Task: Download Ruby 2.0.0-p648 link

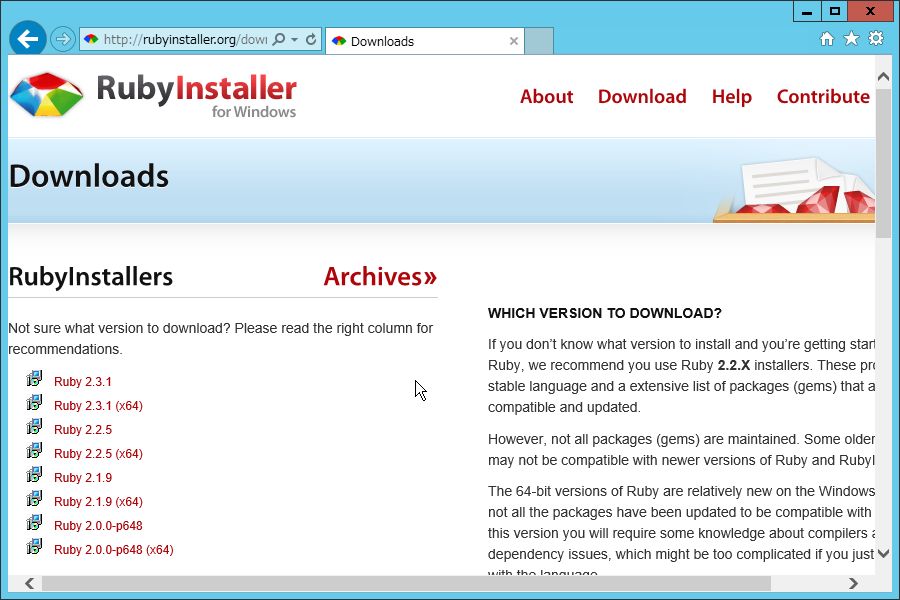Action: 98,526
